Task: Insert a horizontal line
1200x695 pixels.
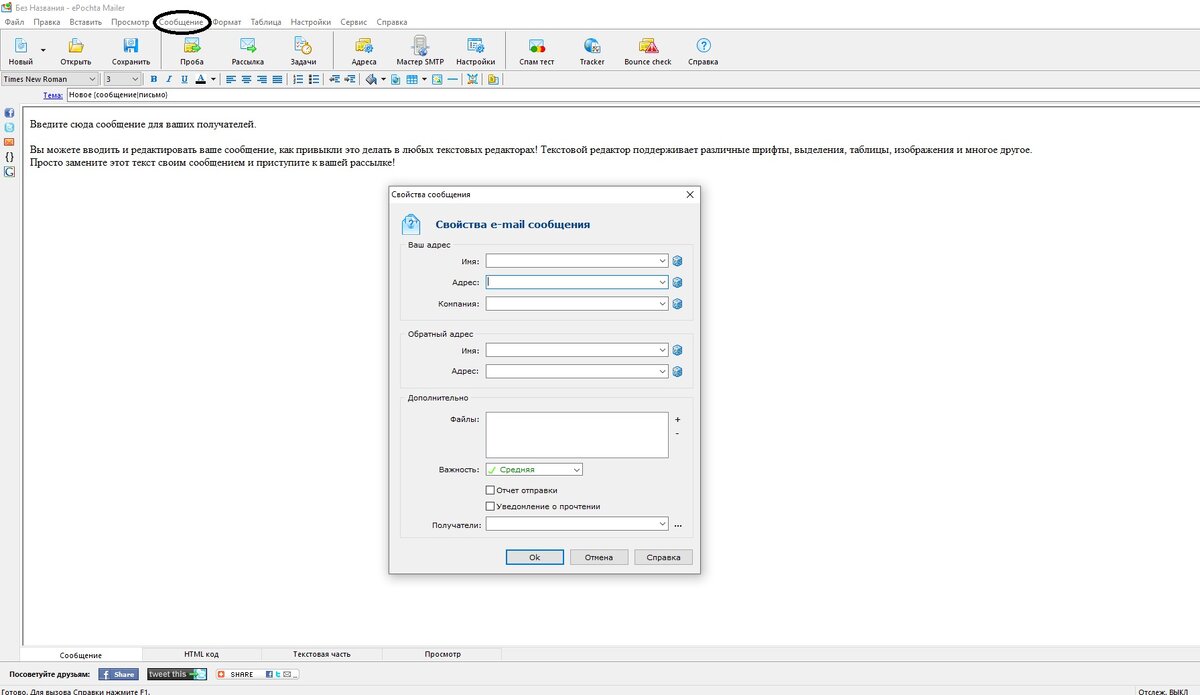Action: click(x=453, y=79)
